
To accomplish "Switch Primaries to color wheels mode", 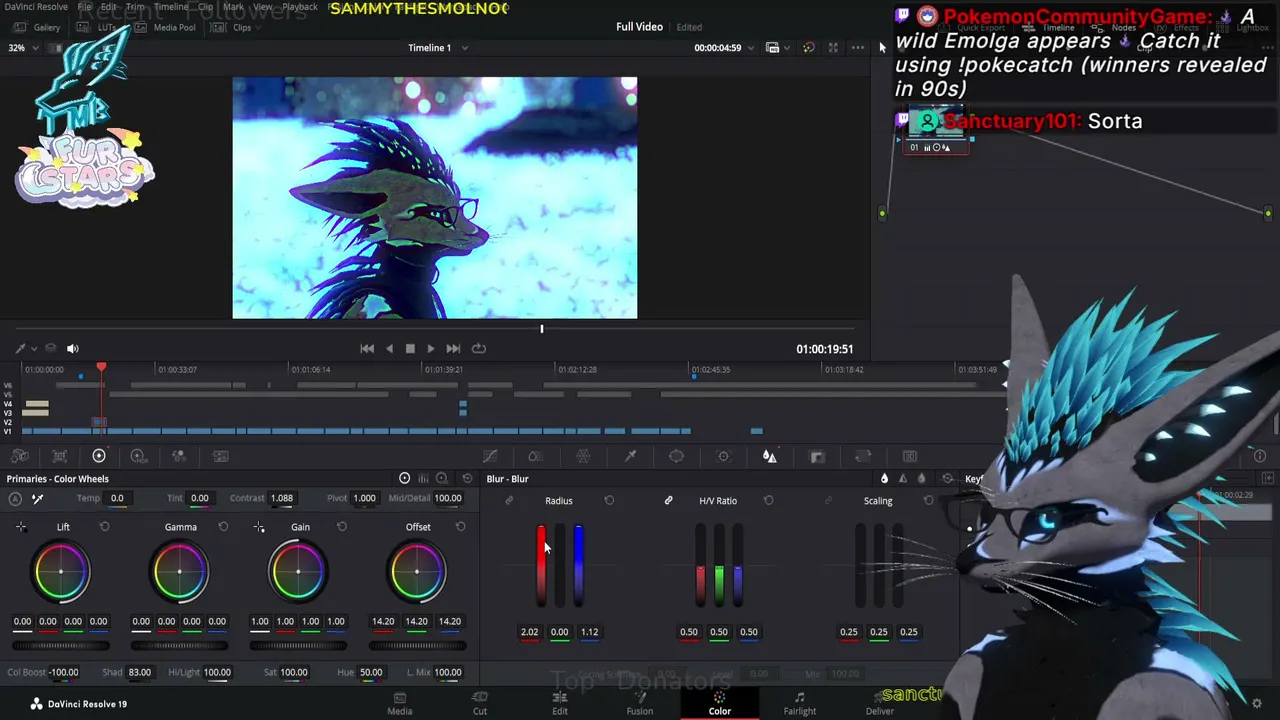I will point(405,479).
